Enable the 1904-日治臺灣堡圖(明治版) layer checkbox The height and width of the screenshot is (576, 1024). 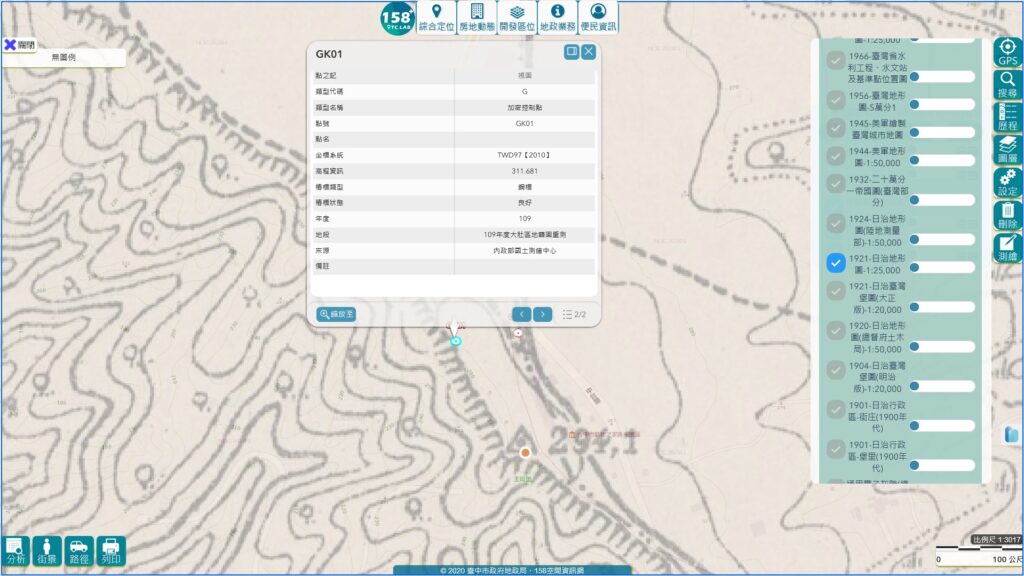835,370
